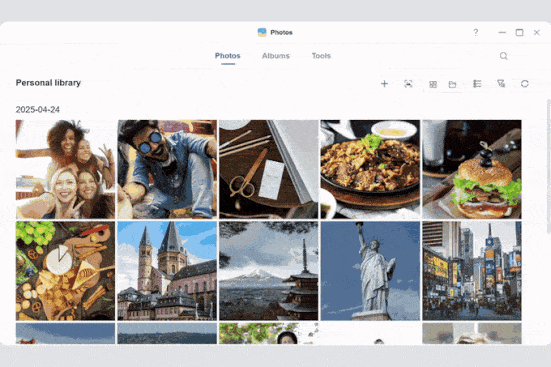
Task: Open the Statue of Liberty photo
Action: [370, 271]
